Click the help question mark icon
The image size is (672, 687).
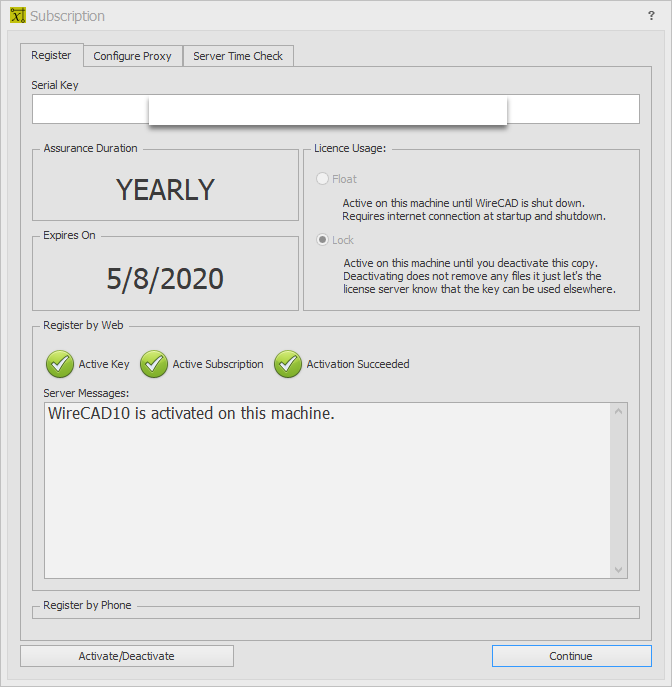click(x=651, y=16)
